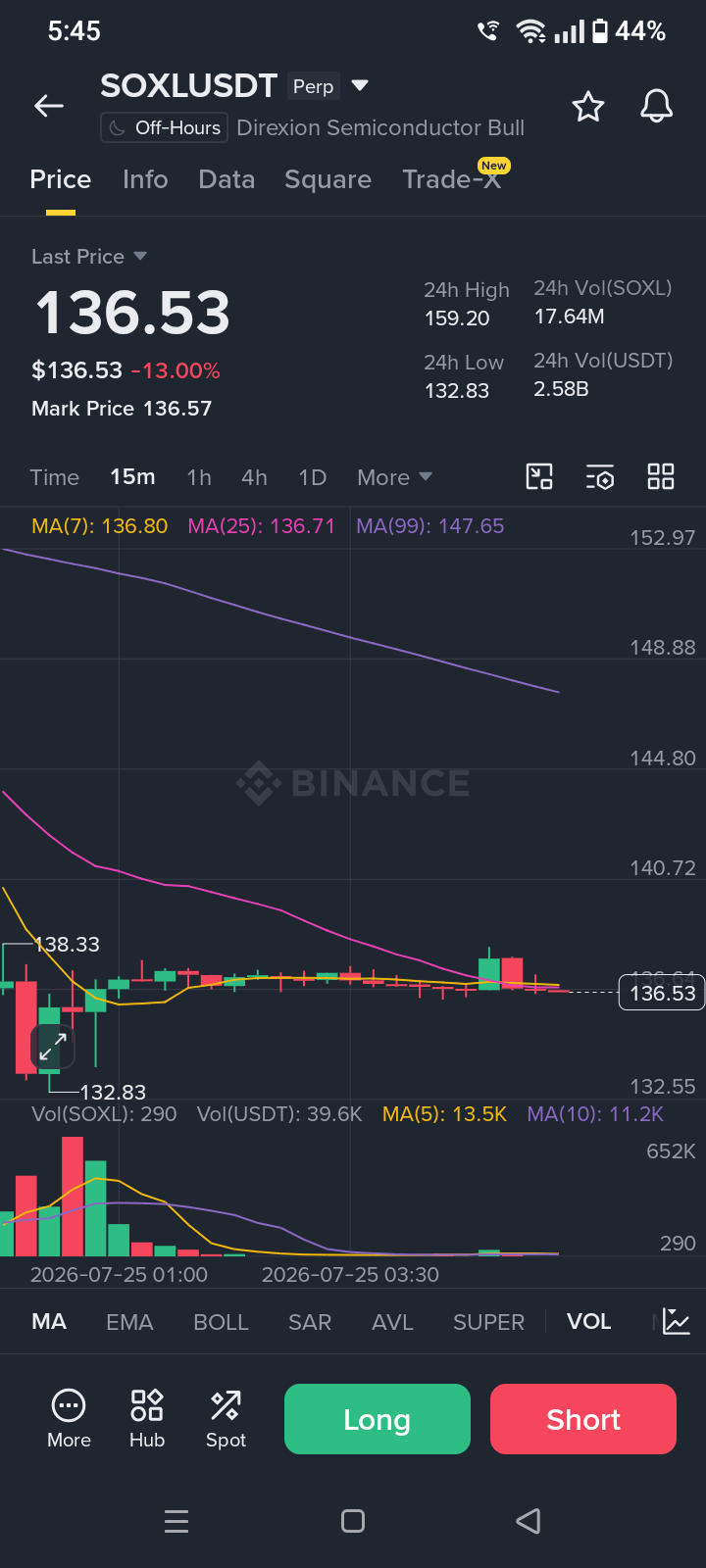
Task: Select the Time chart interval
Action: click(55, 477)
